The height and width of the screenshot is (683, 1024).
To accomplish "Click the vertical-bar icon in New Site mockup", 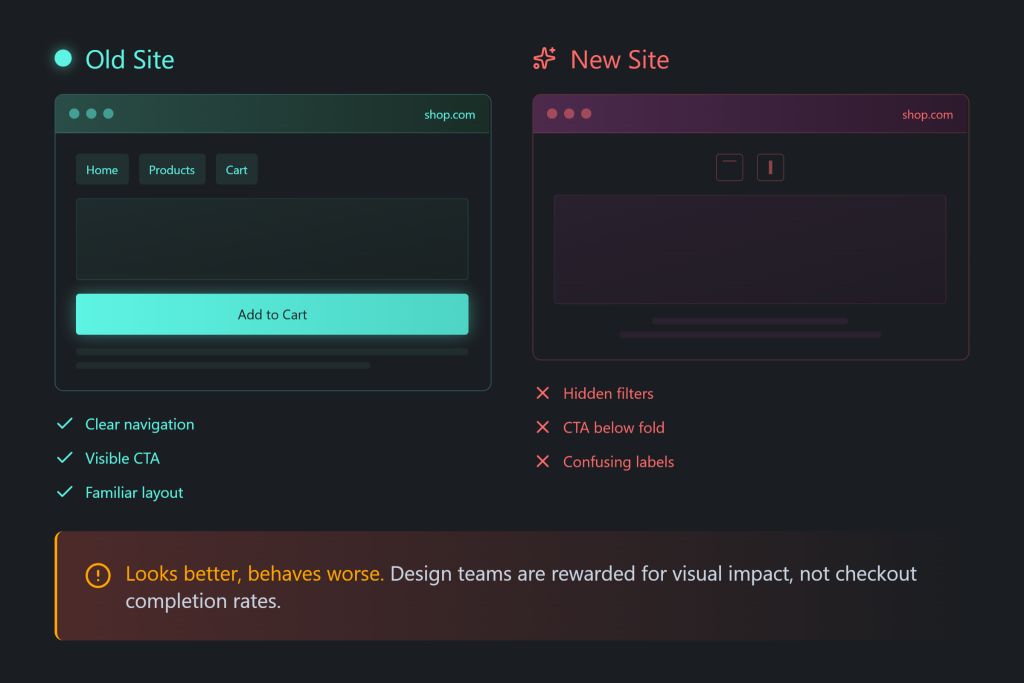I will pos(771,167).
